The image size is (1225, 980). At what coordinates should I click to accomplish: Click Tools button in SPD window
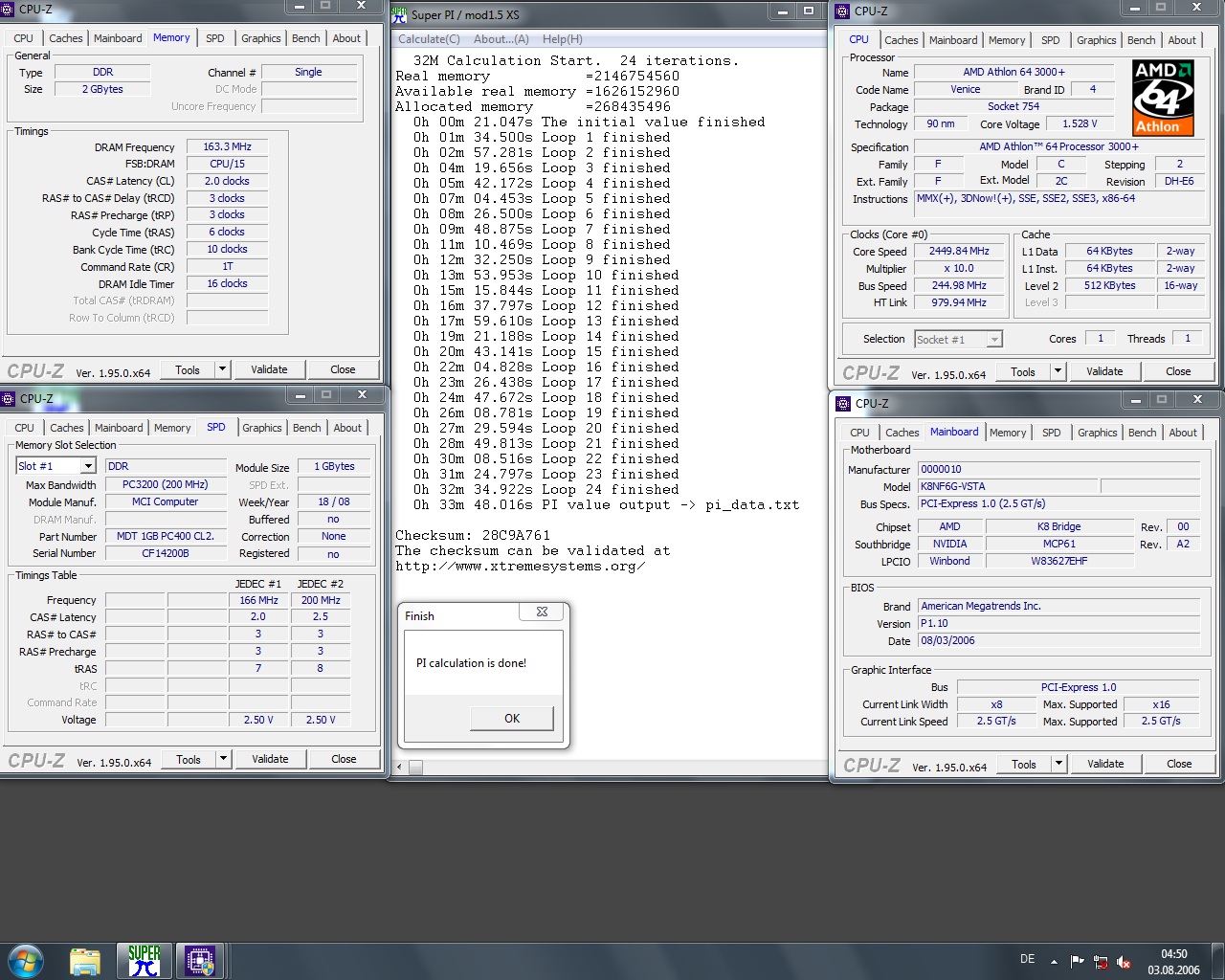point(189,759)
